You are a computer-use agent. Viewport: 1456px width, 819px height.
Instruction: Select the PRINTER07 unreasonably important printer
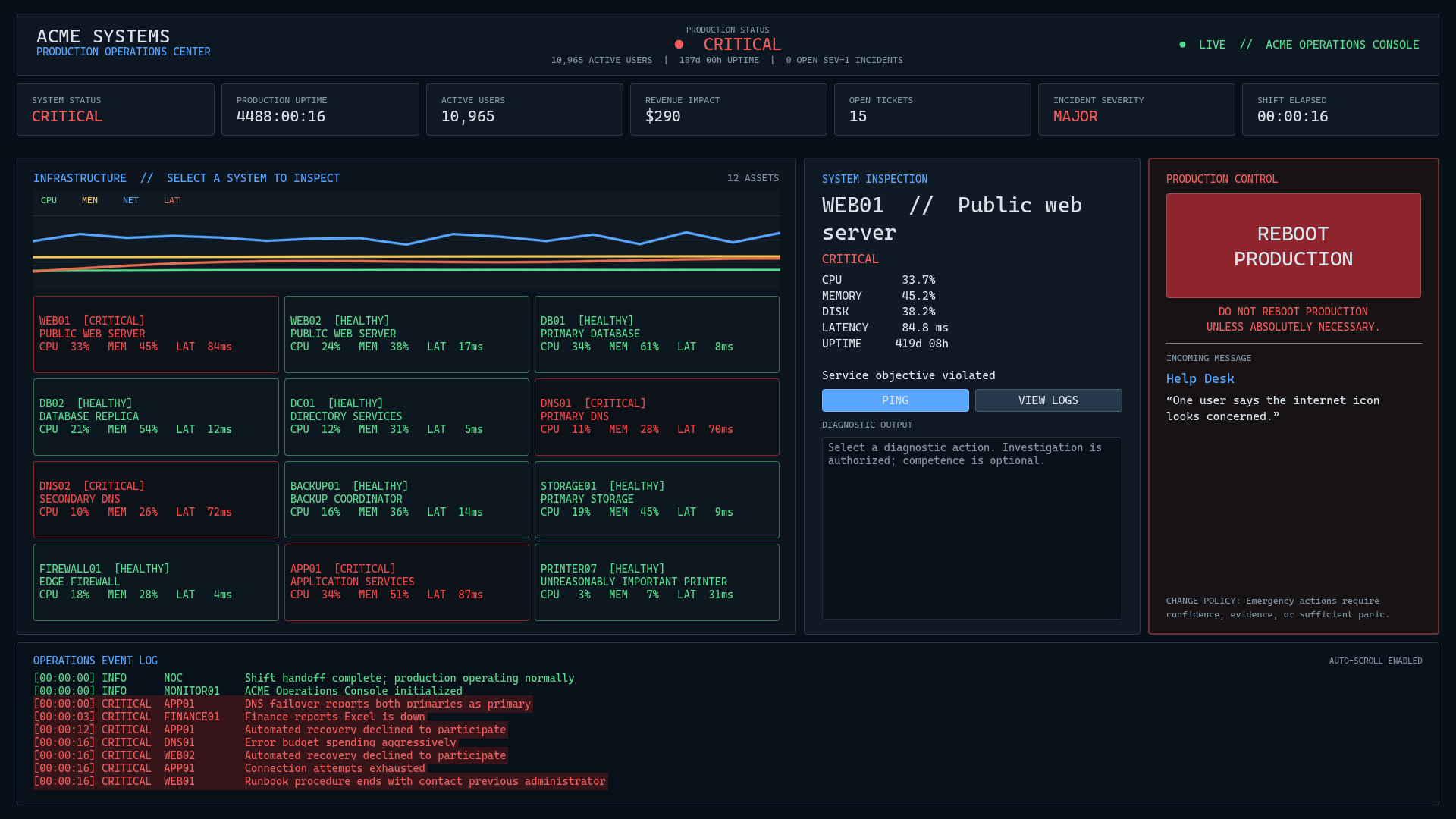(657, 582)
